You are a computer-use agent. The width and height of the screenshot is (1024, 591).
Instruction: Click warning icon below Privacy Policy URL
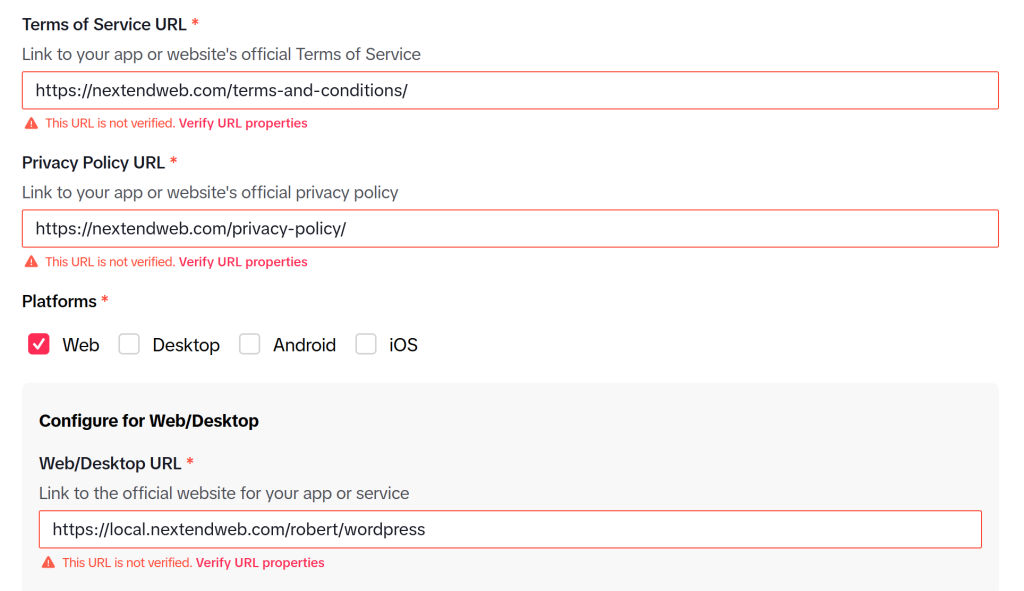32,262
